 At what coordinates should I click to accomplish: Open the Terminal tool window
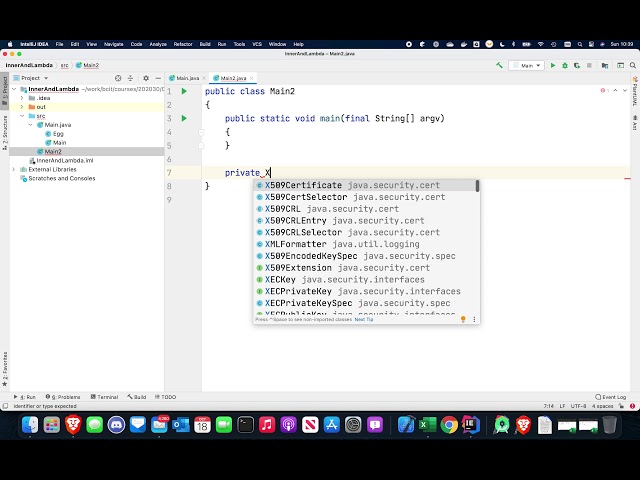[104, 397]
